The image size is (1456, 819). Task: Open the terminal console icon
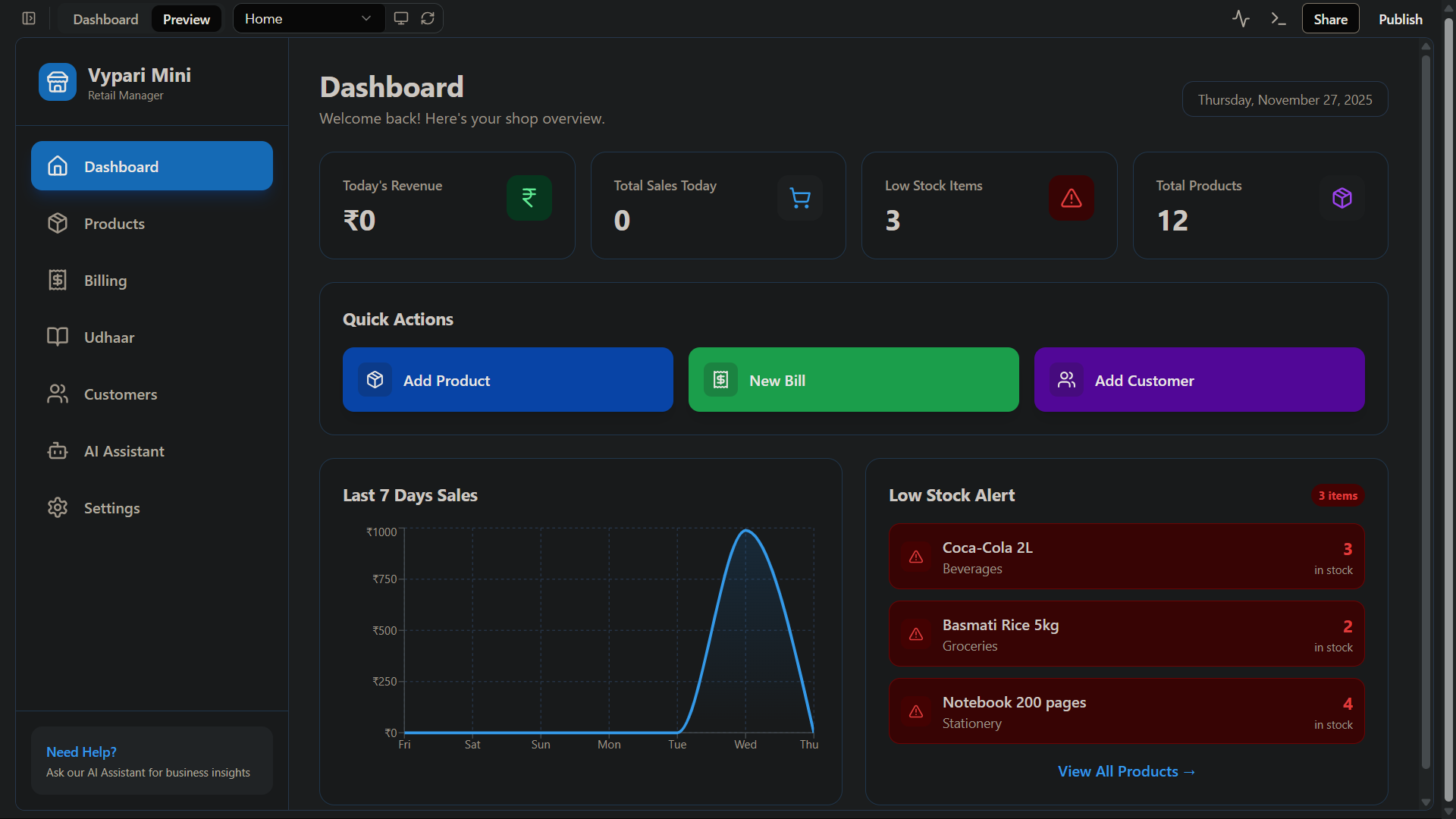[1279, 18]
